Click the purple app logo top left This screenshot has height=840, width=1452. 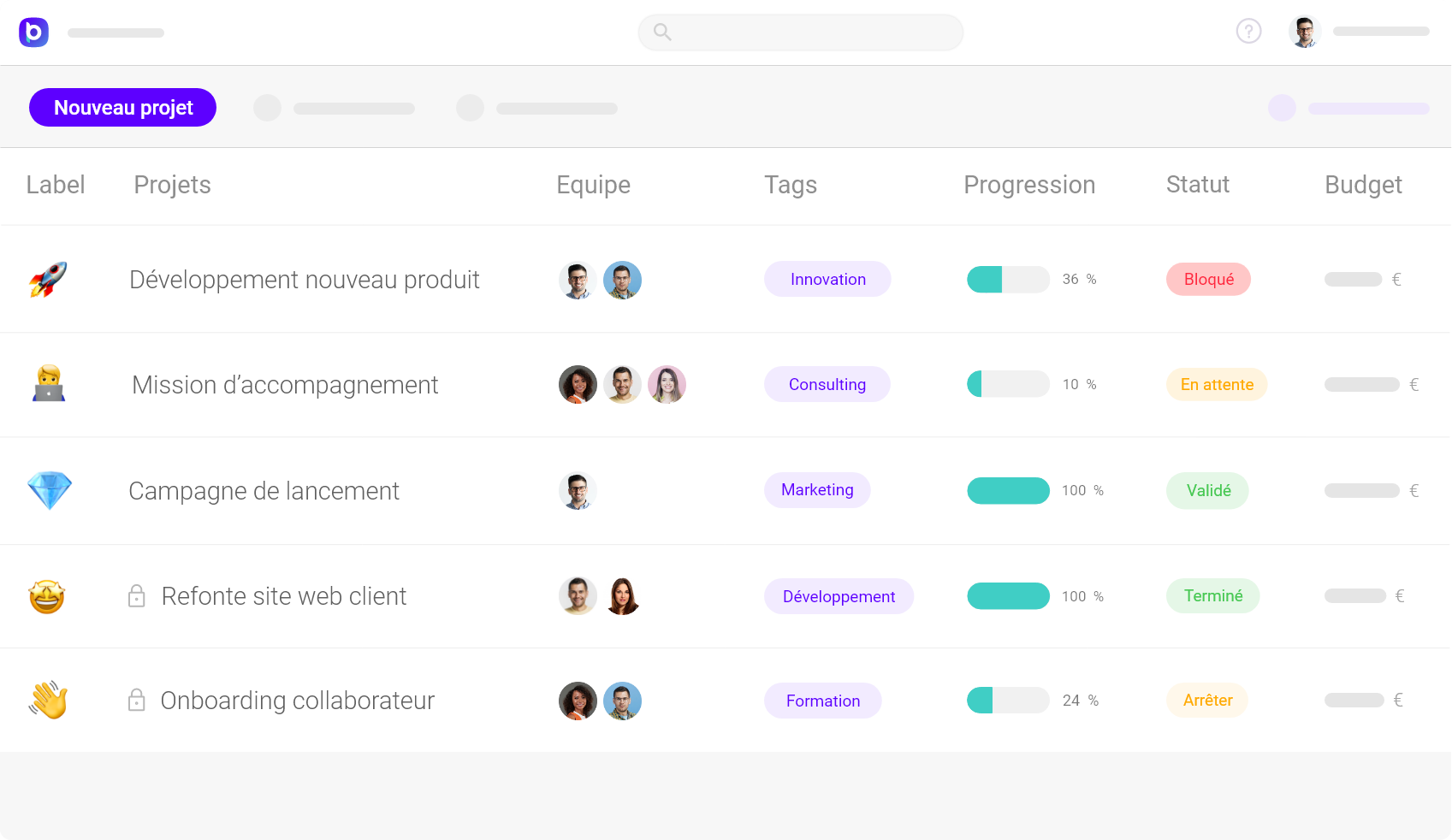(x=33, y=32)
